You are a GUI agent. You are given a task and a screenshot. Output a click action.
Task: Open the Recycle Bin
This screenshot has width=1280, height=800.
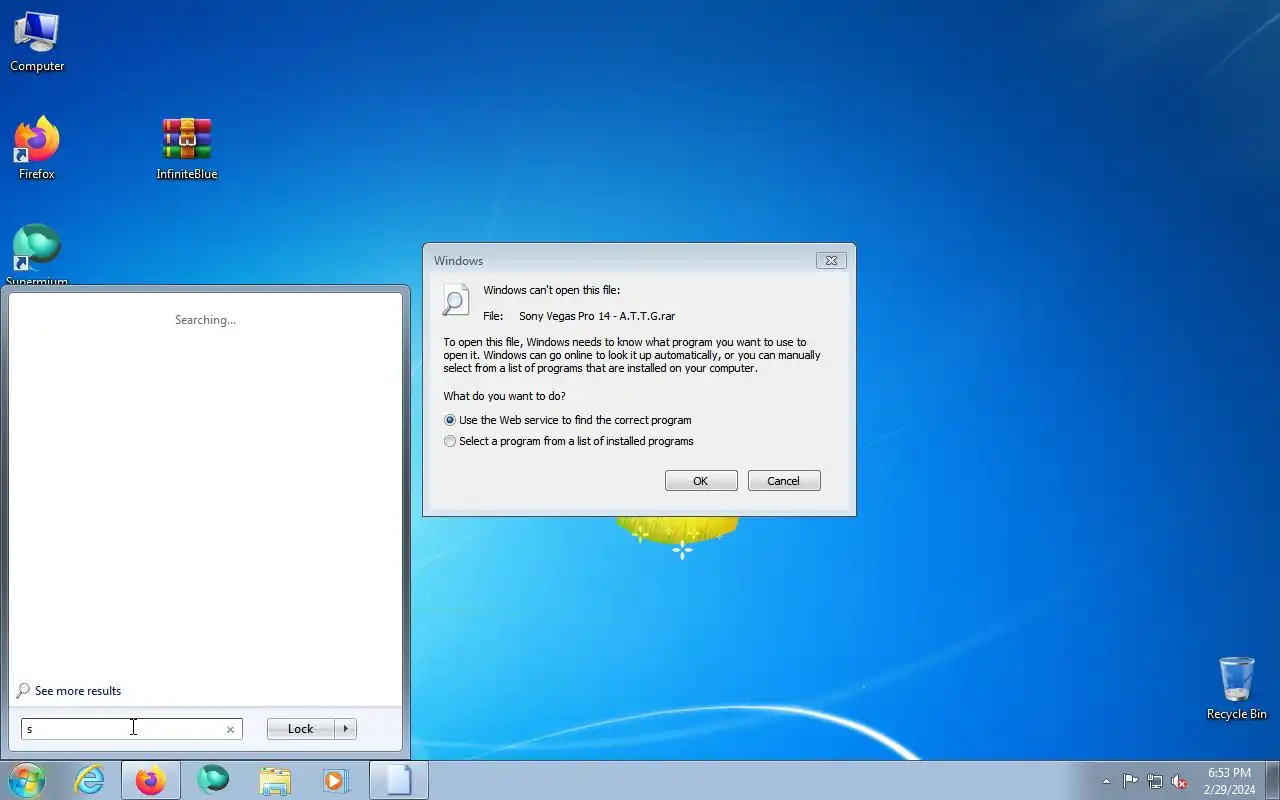1236,688
